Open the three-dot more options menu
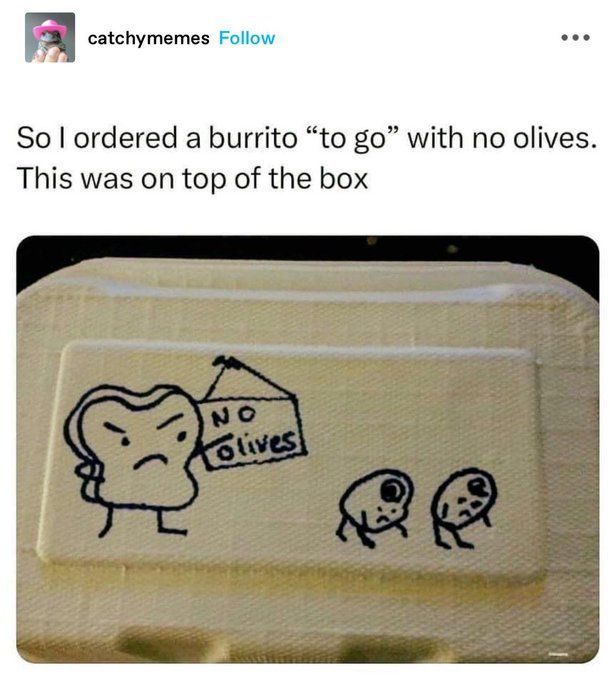Screen dimensions: 610x680 575,38
